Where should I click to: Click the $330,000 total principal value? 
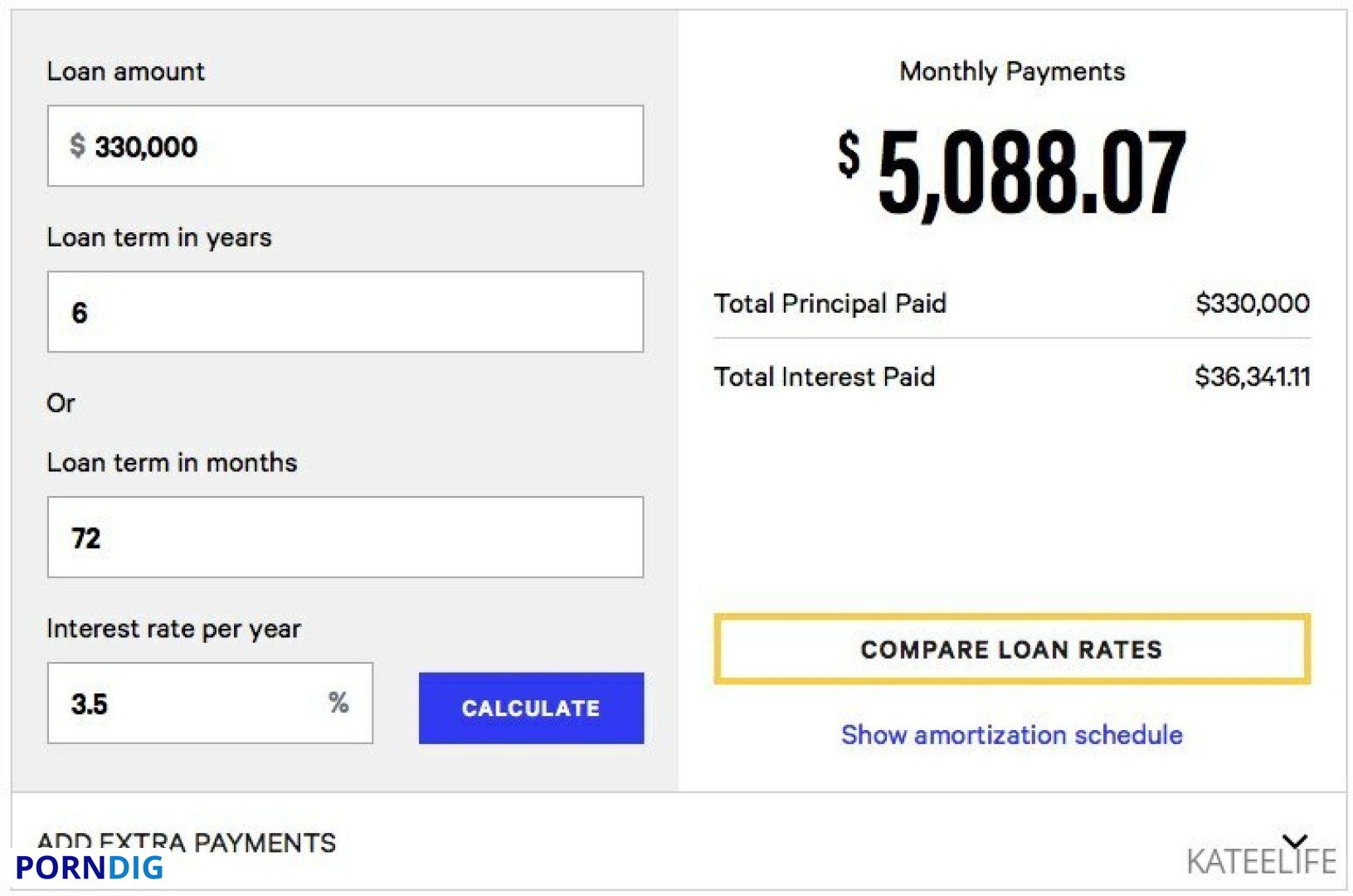[x=1253, y=304]
